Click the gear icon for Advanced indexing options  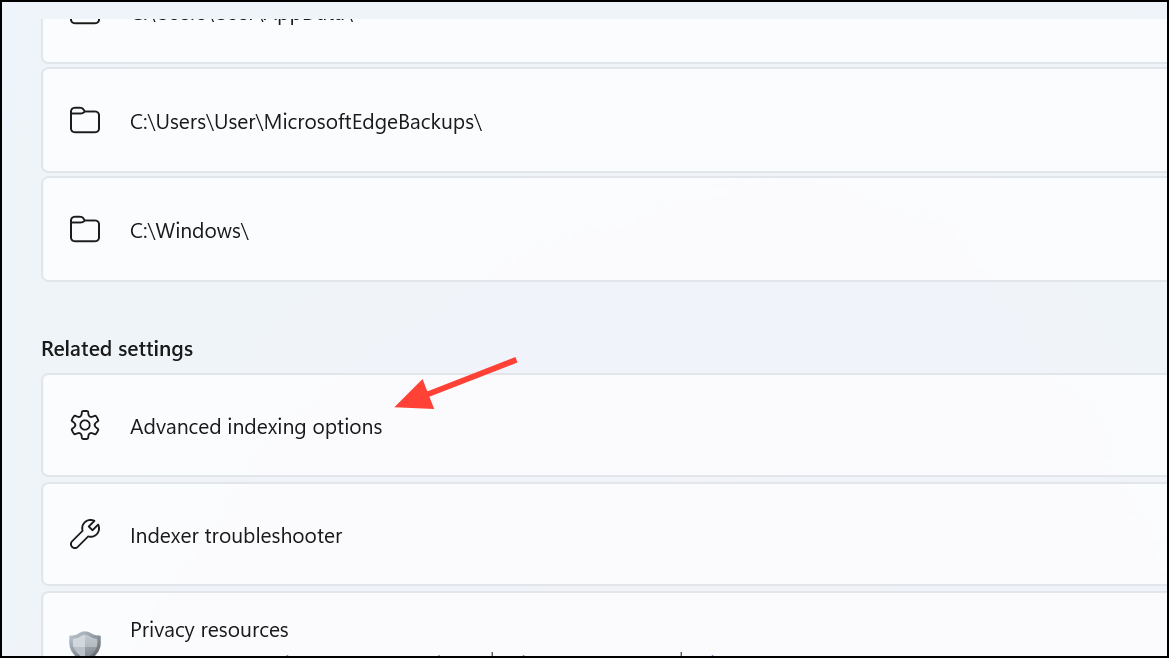85,425
